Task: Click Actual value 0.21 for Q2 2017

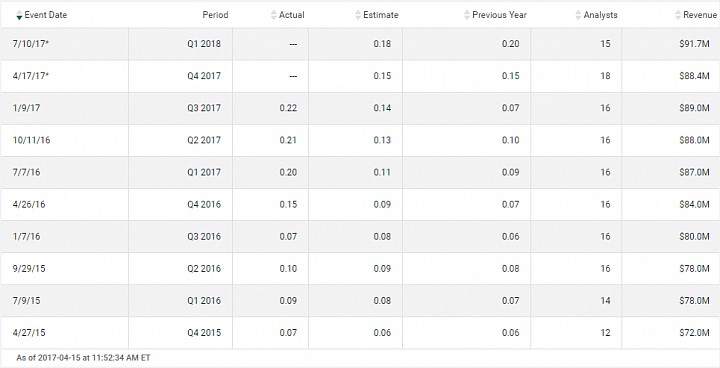Action: point(288,140)
